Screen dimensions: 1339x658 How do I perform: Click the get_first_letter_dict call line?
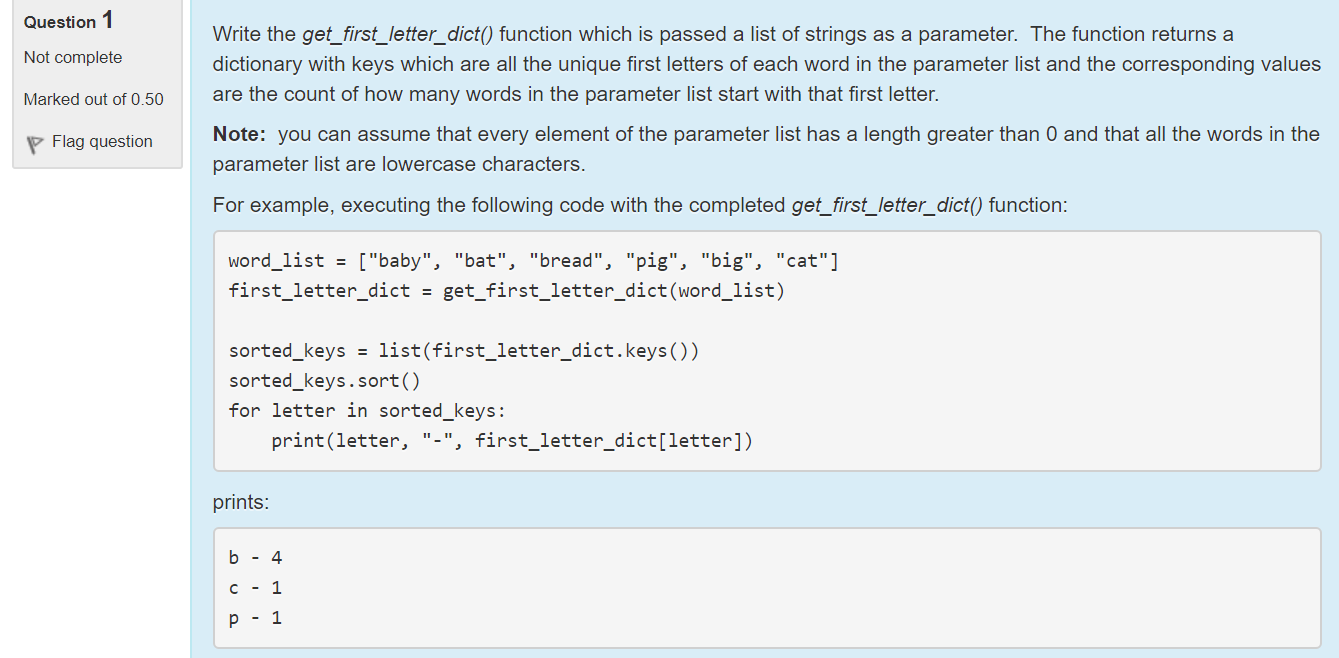pyautogui.click(x=506, y=290)
